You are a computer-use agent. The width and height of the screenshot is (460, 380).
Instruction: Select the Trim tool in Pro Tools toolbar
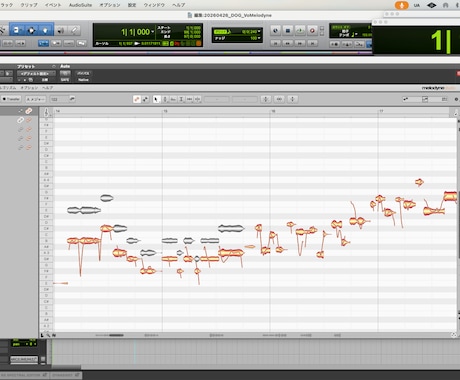coord(17,31)
